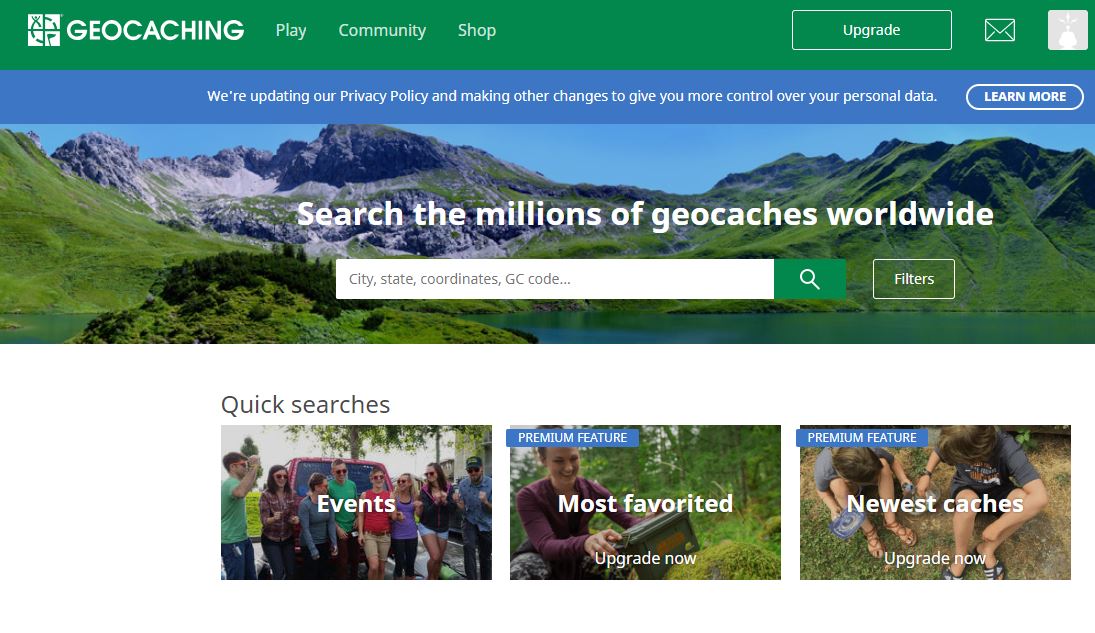Click Premium Feature badge on Most favorited
Viewport: 1095px width, 633px height.
pyautogui.click(x=572, y=438)
